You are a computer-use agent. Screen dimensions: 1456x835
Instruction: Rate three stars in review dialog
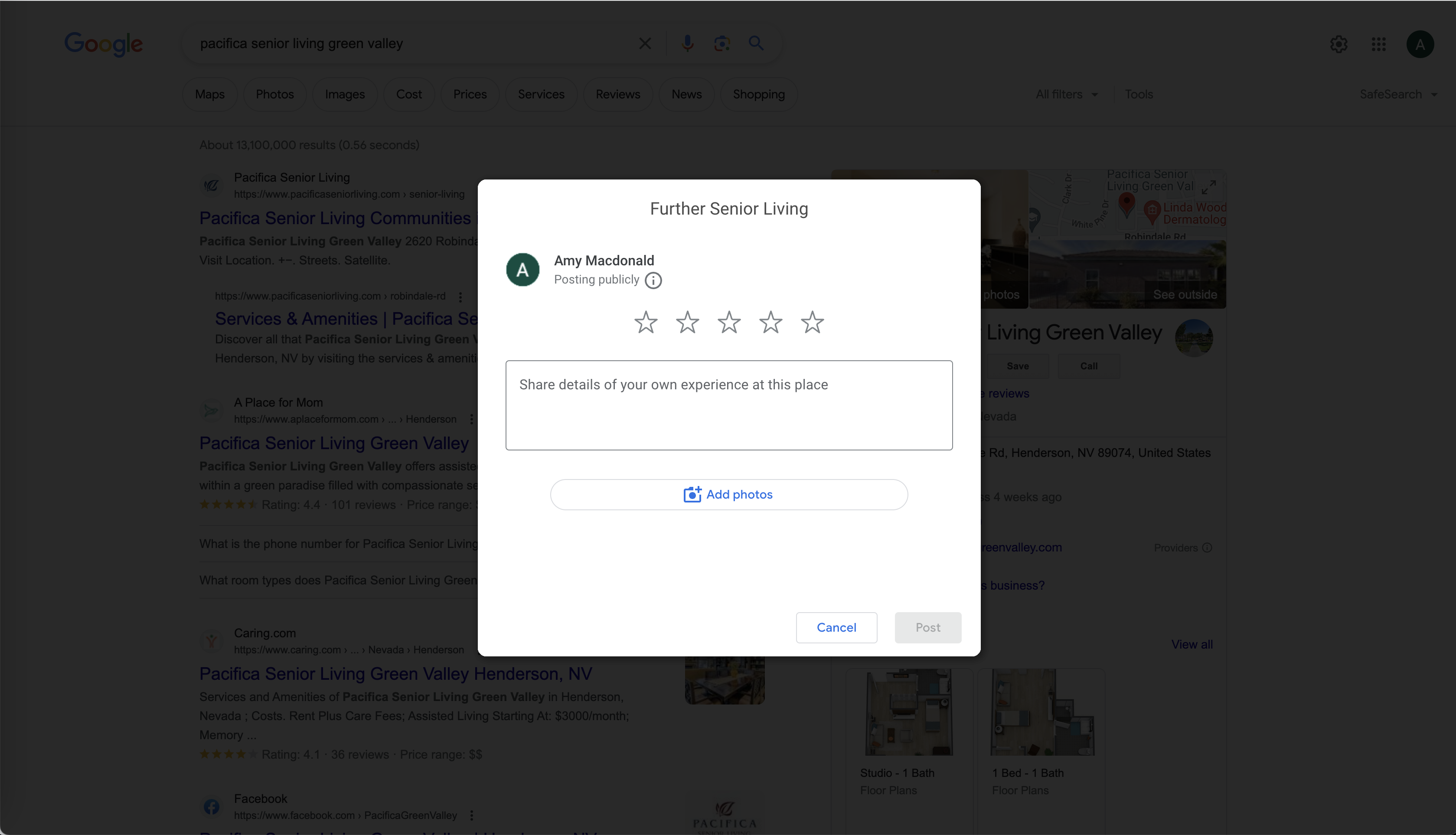tap(729, 322)
